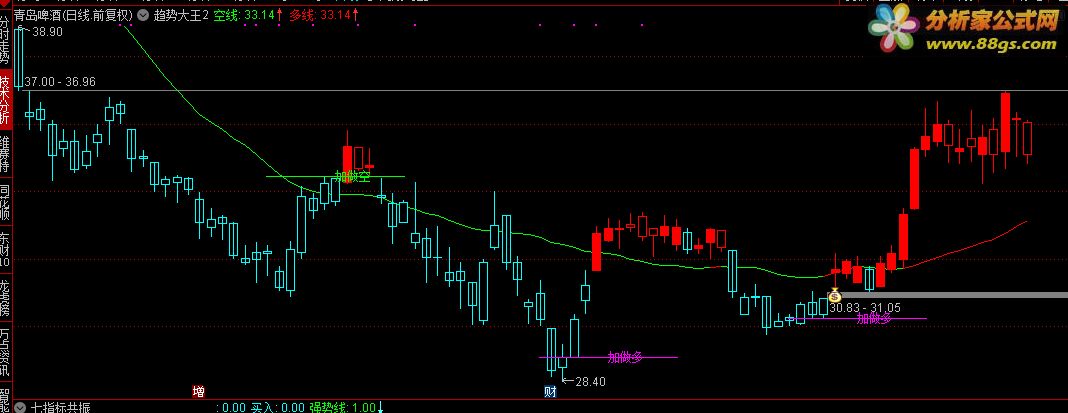Open the 万点资讯 sidebar tab
This screenshot has width=1068, height=413.
click(x=5, y=352)
